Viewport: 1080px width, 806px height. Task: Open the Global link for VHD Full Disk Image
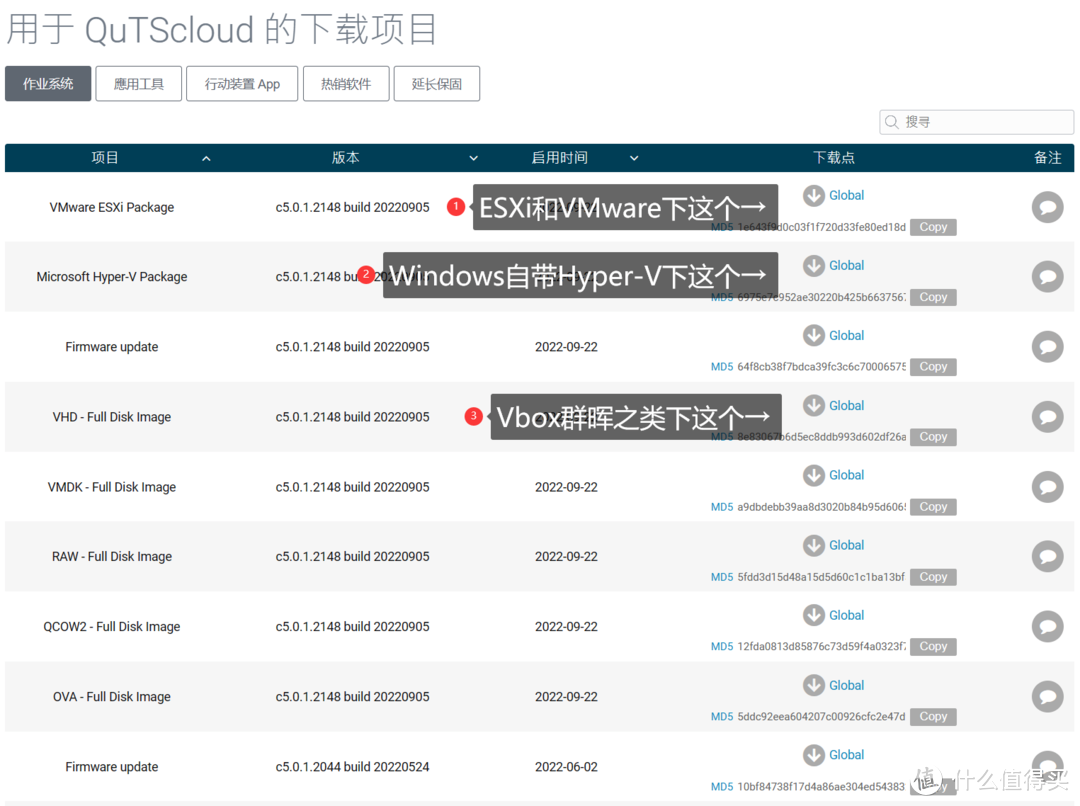click(847, 406)
